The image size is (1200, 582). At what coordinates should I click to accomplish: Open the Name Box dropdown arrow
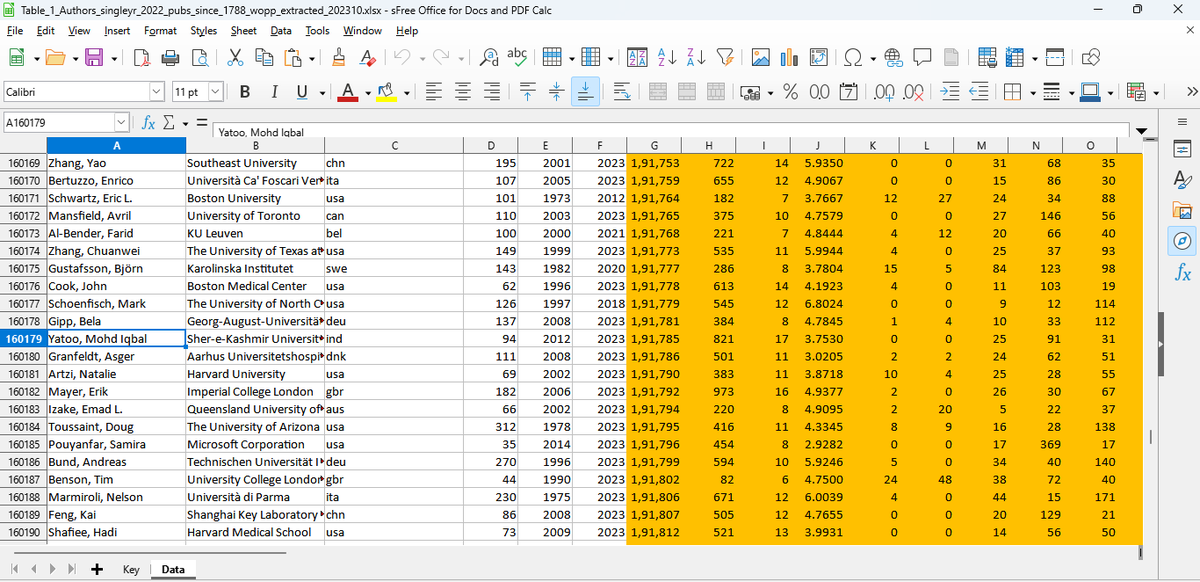121,123
